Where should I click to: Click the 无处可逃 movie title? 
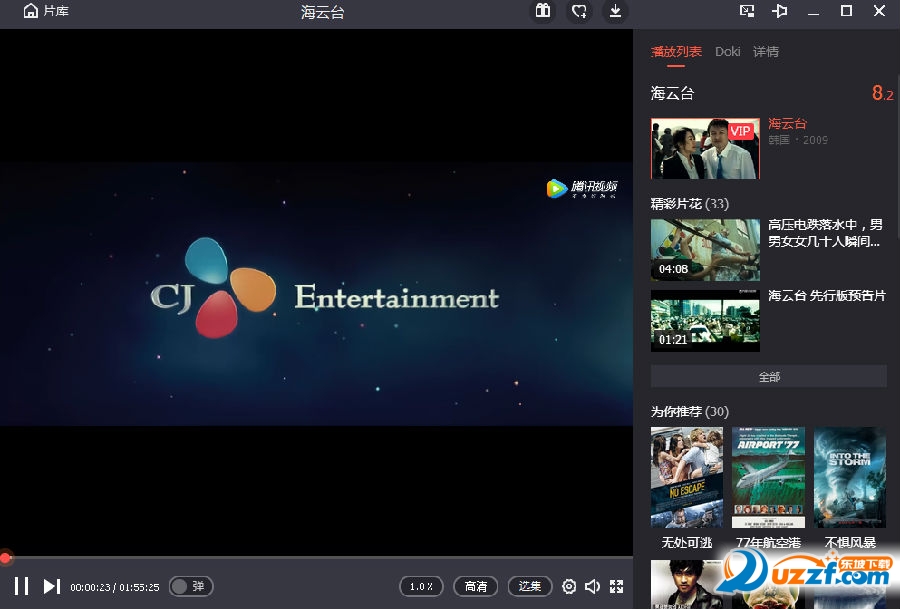[687, 542]
